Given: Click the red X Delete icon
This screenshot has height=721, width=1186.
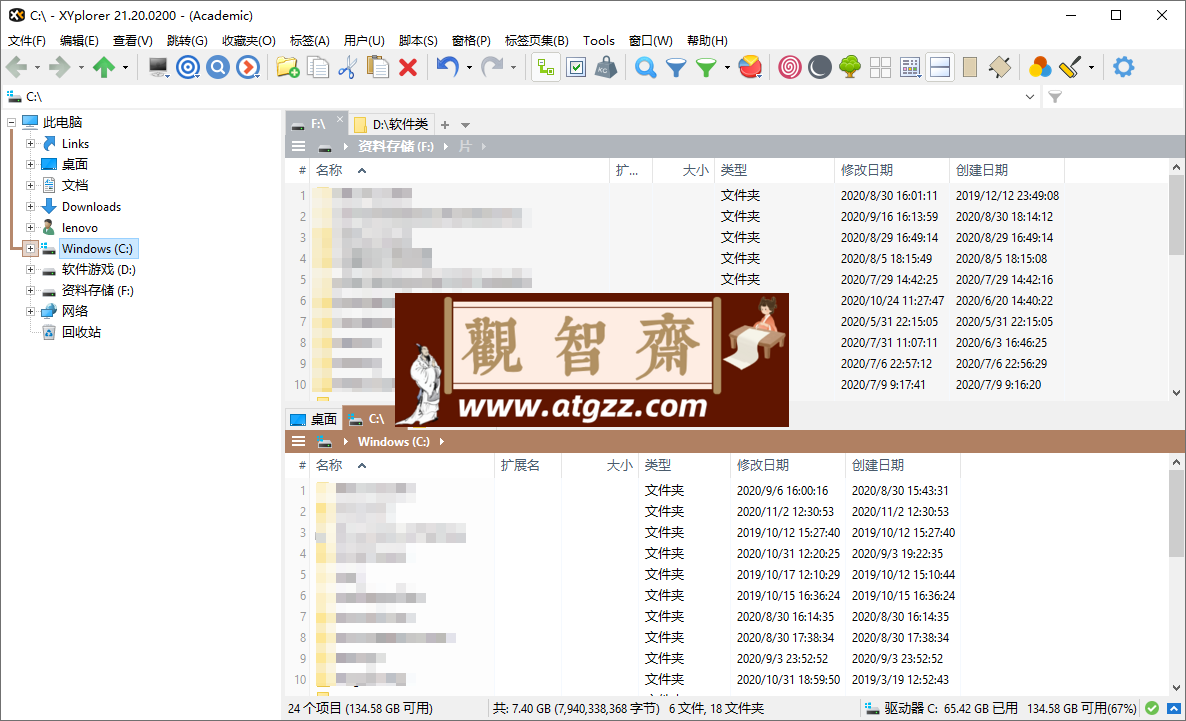Looking at the screenshot, I should (x=408, y=67).
